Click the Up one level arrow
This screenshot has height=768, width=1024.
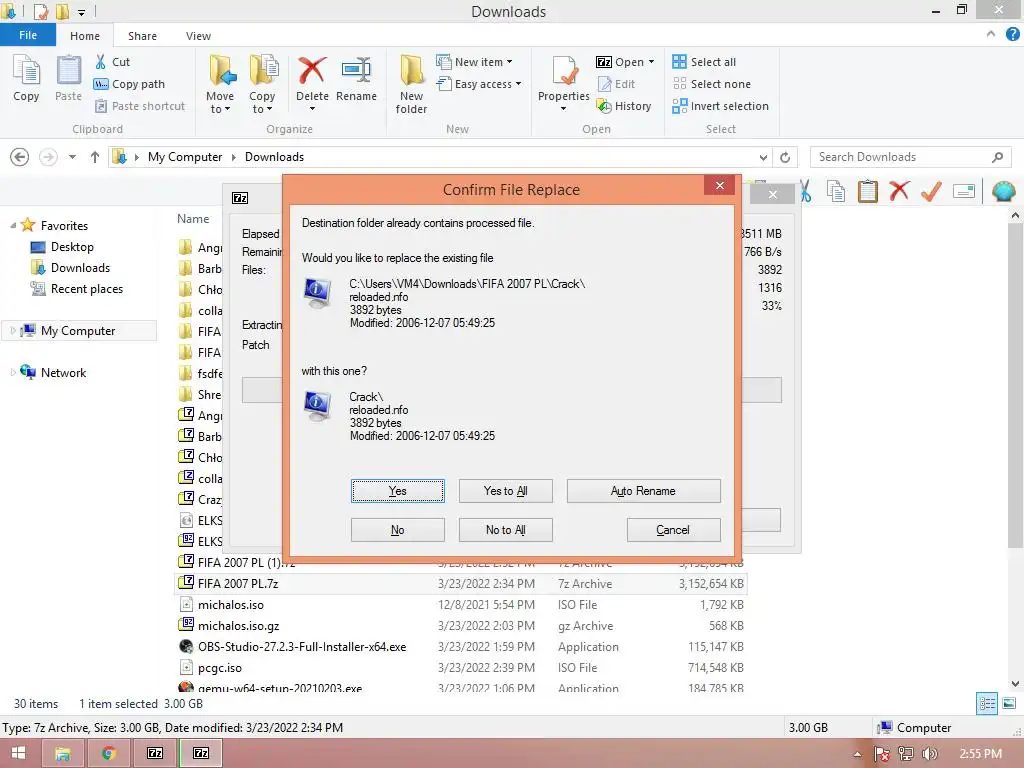point(95,157)
